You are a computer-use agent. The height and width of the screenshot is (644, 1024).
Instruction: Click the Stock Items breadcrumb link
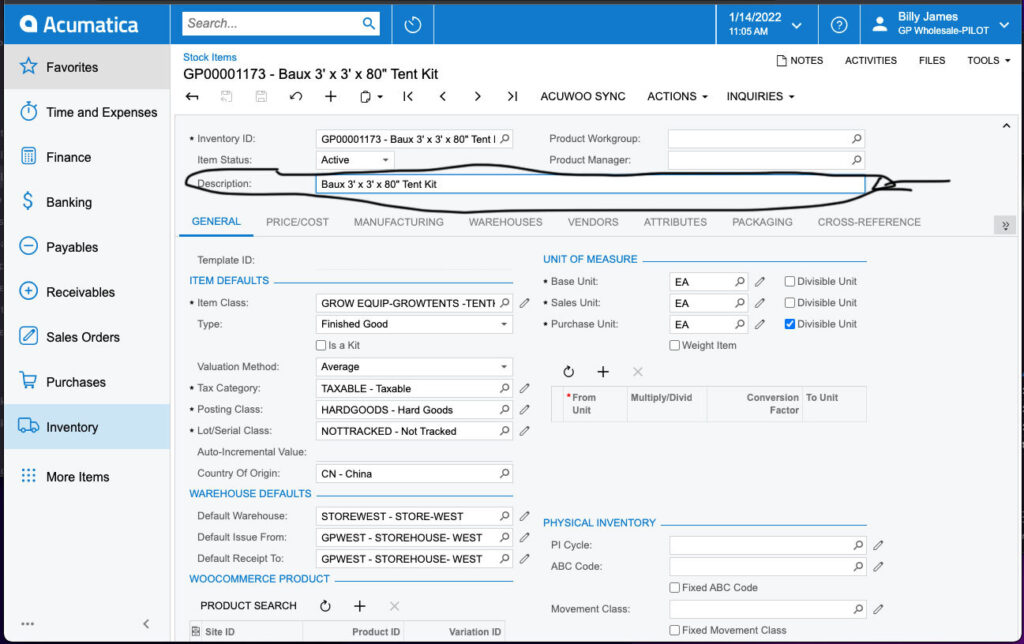210,57
